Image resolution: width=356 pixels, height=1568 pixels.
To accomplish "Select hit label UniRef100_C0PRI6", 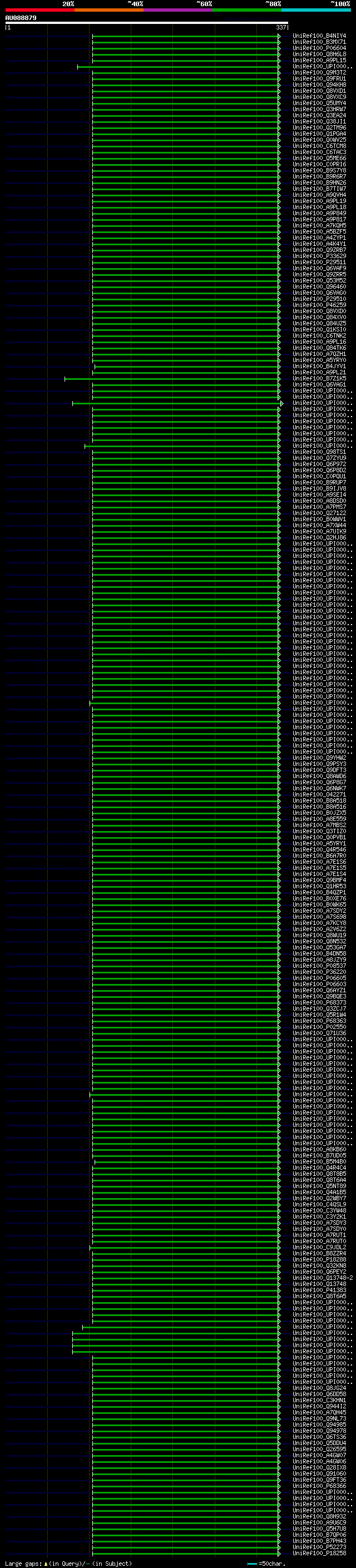I will (319, 164).
